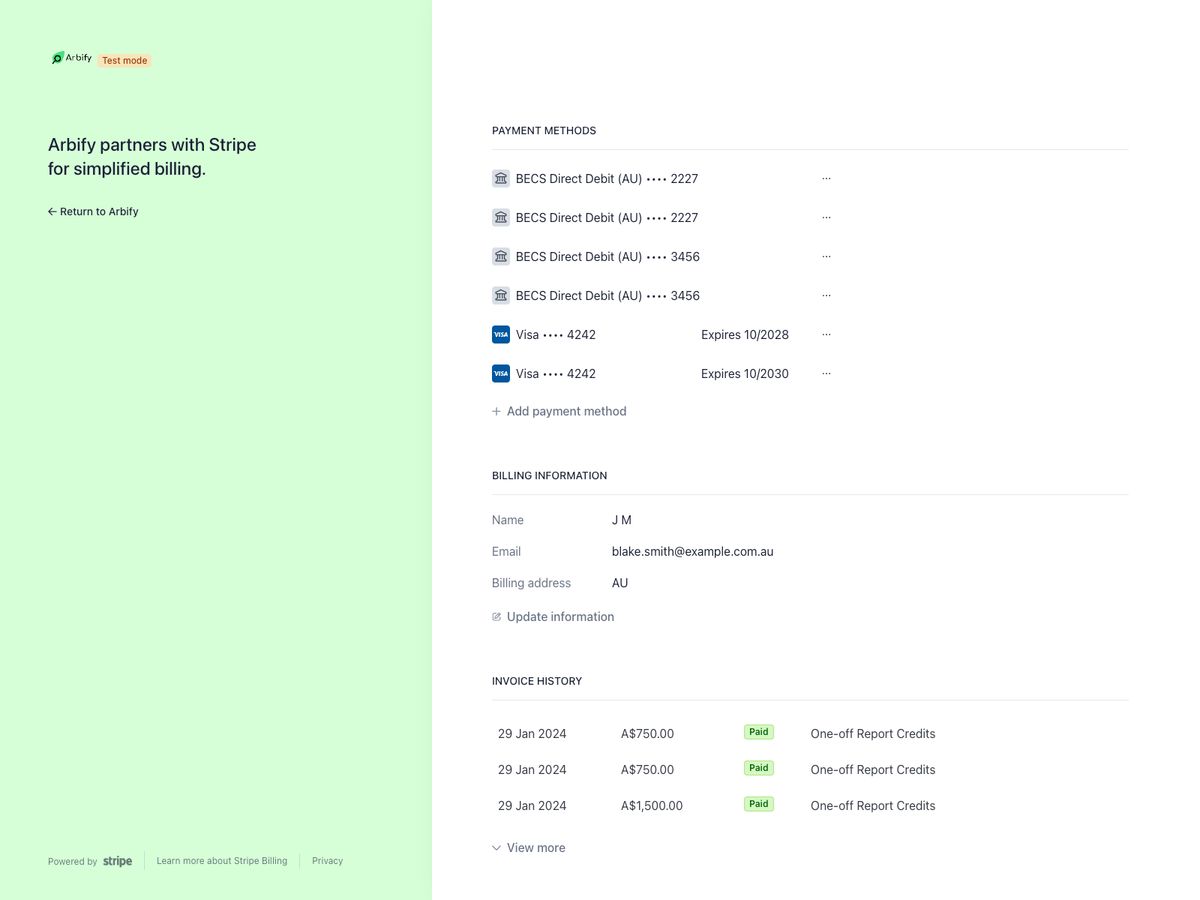Open Learn more about Stripe Billing

click(221, 860)
